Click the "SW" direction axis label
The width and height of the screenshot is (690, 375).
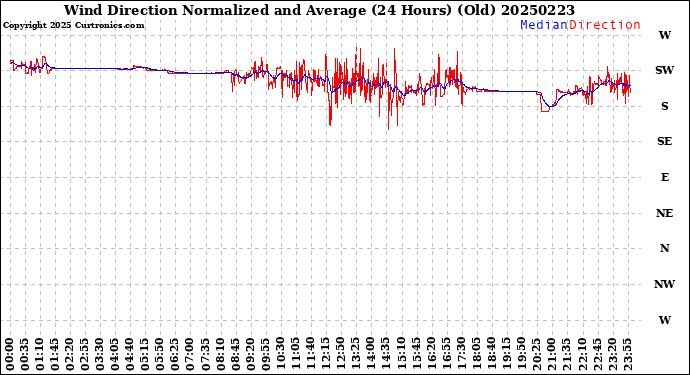(664, 70)
